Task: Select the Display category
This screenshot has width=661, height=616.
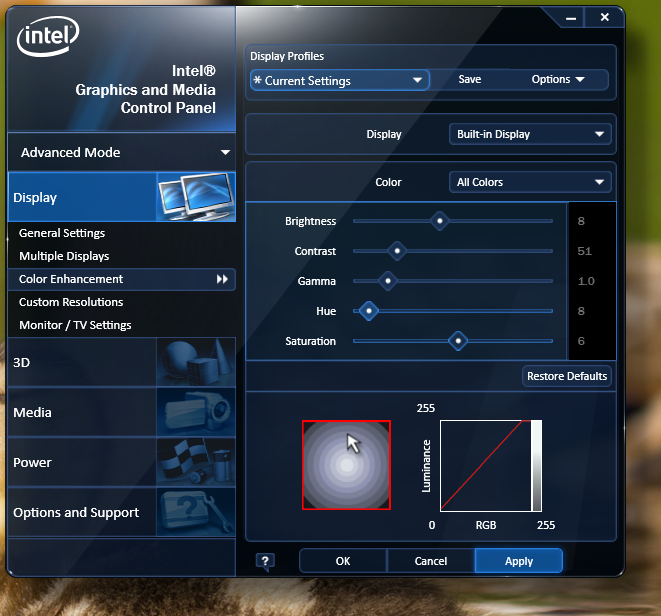Action: click(x=122, y=197)
